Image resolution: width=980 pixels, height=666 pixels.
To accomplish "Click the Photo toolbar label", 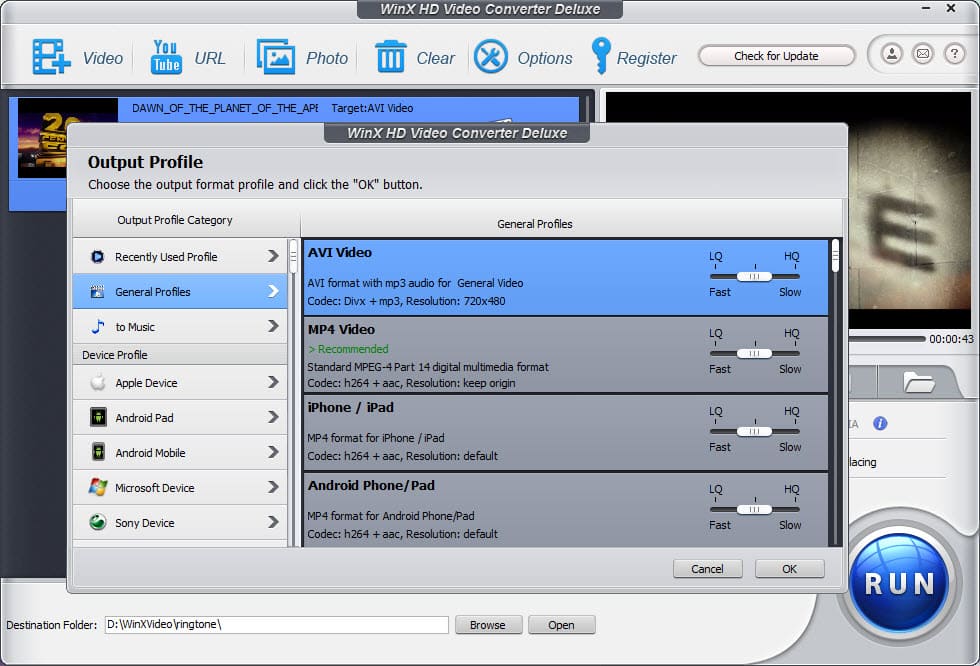I will (x=327, y=58).
